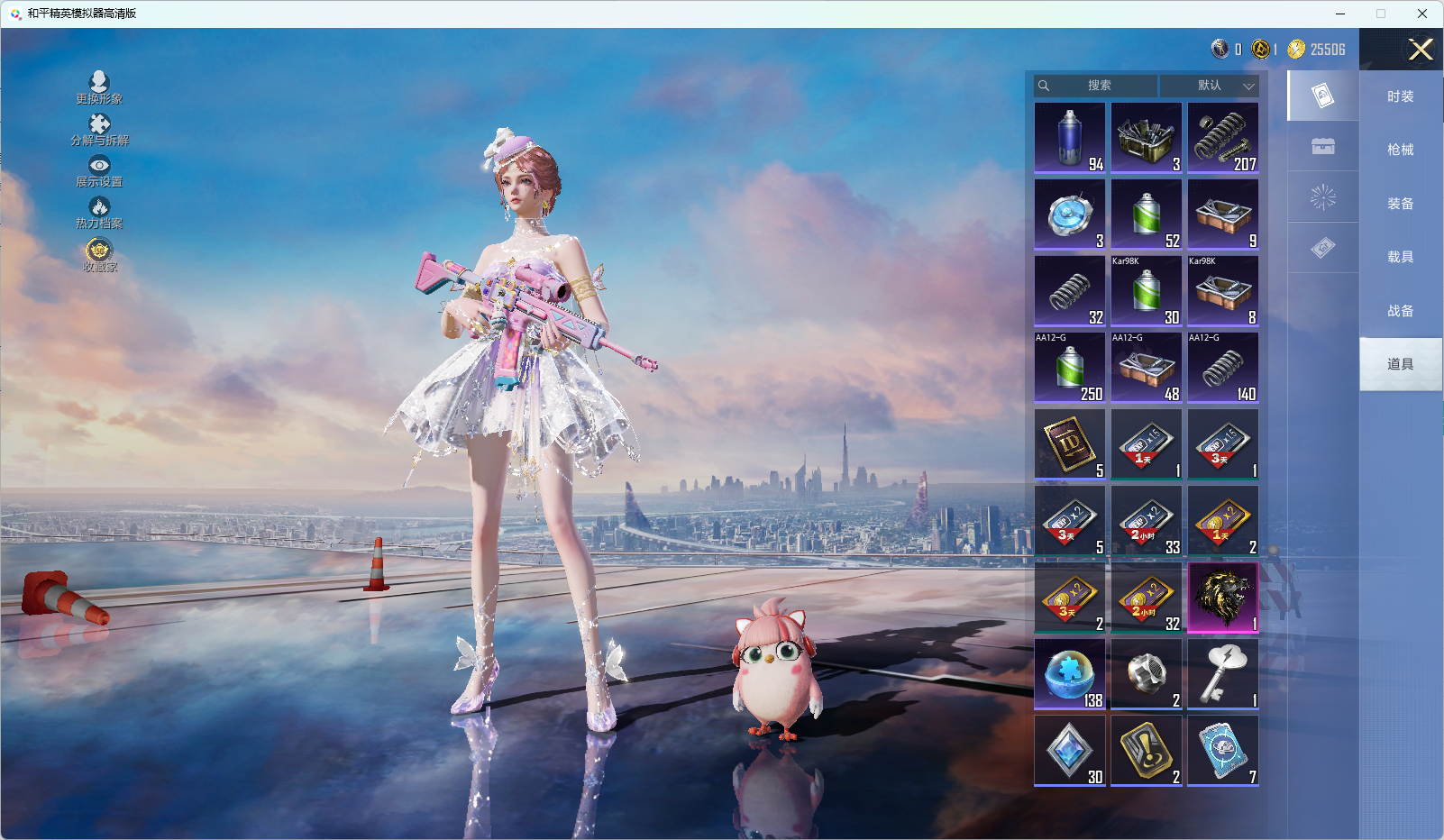Viewport: 1444px width, 840px height.
Task: Switch to the 枪械 firearms tab
Action: [x=1401, y=150]
